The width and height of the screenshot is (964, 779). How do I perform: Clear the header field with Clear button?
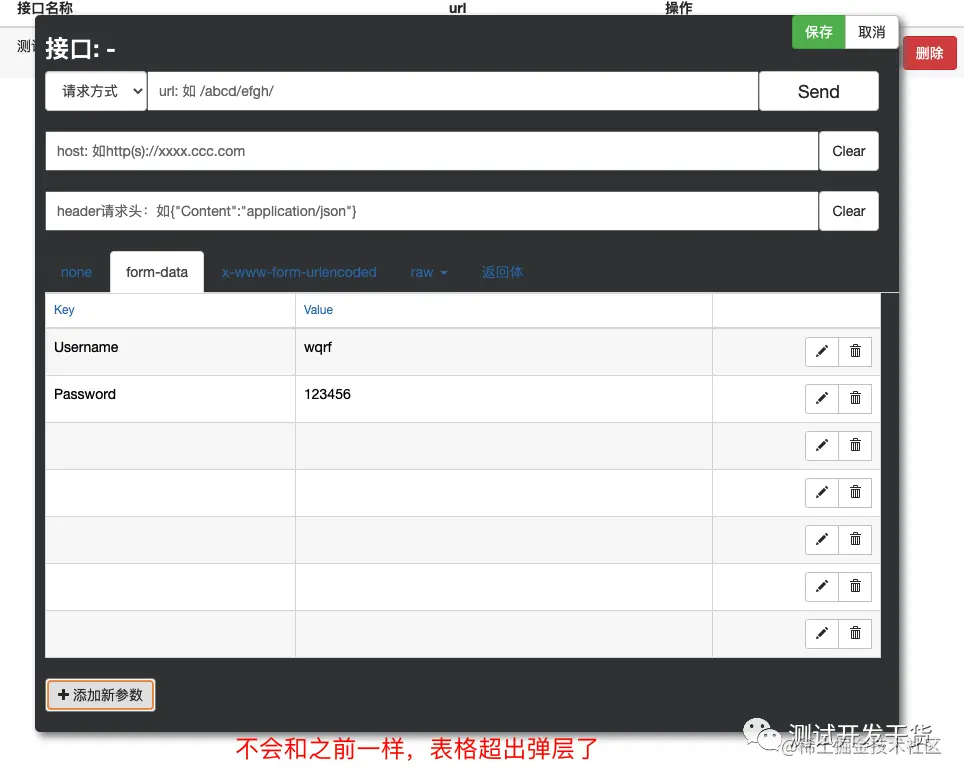pyautogui.click(x=848, y=212)
